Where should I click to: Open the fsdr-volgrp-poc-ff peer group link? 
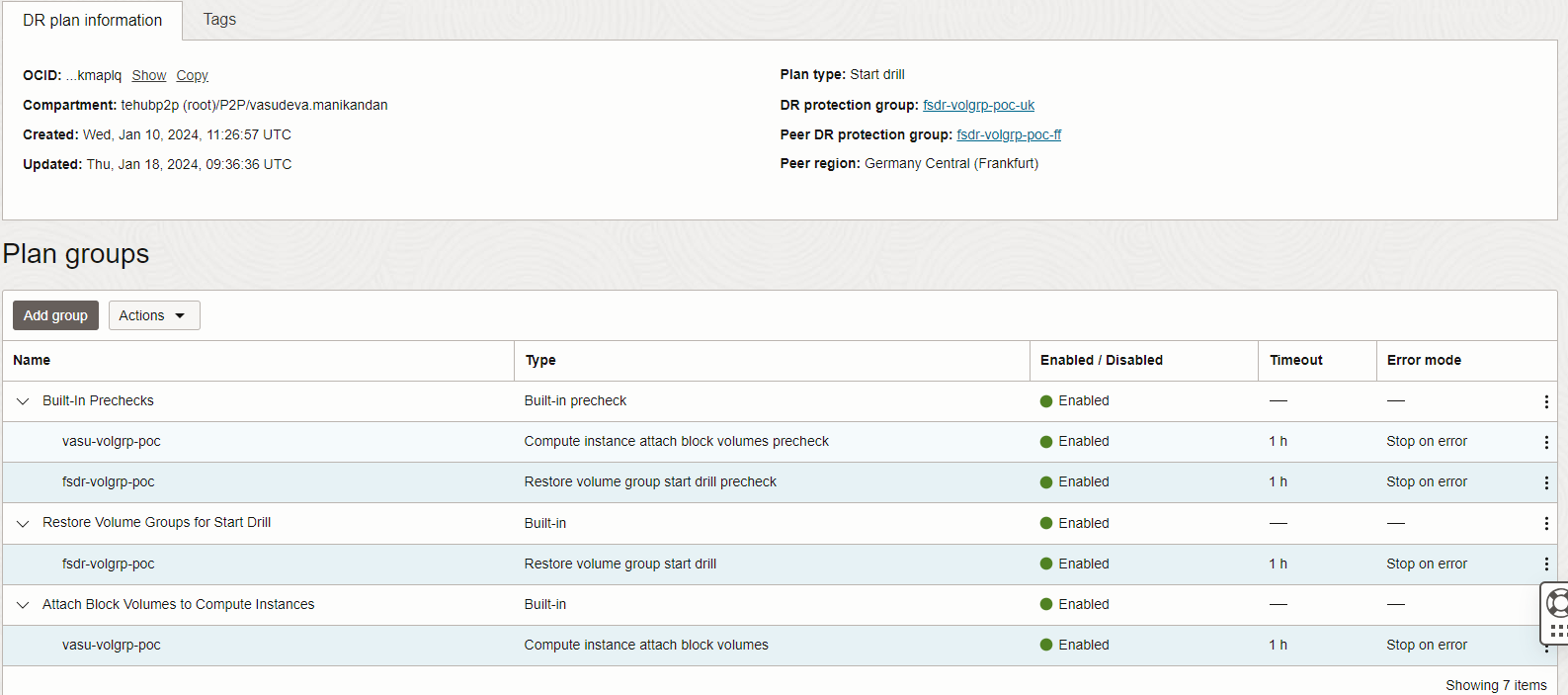click(x=1009, y=135)
